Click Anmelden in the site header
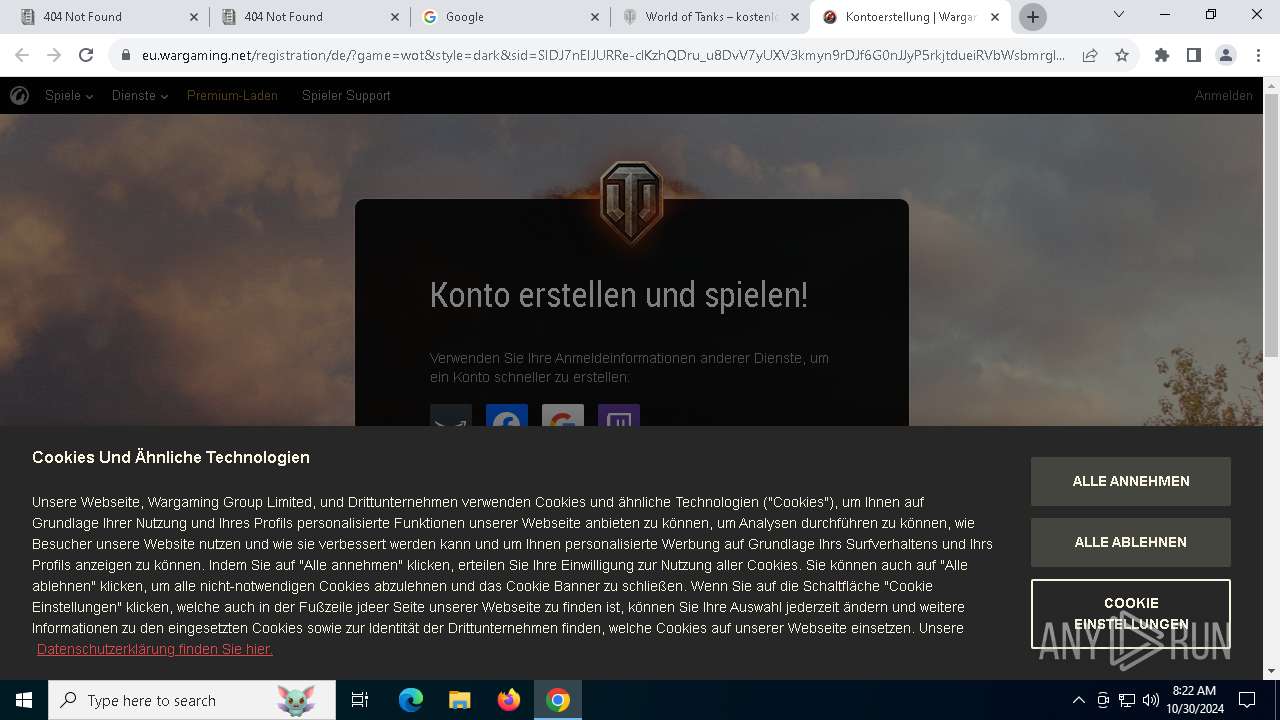 tap(1223, 96)
